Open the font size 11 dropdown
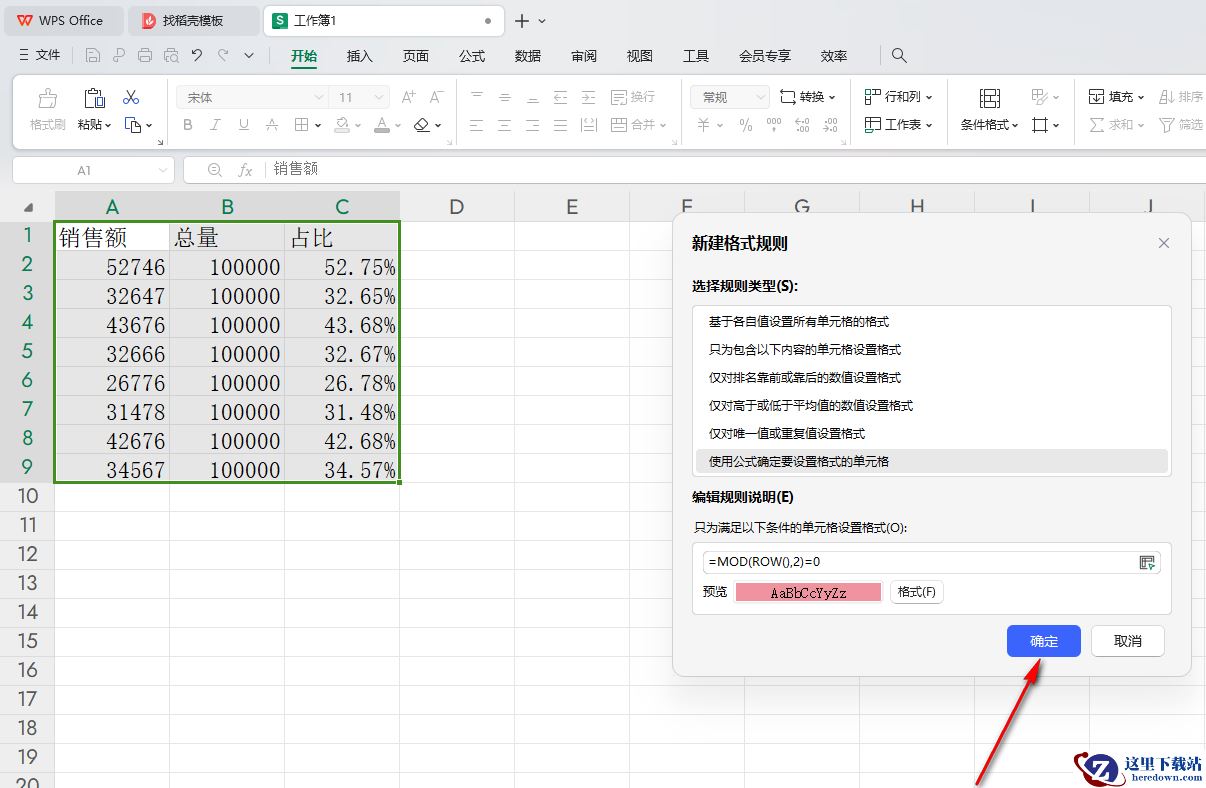 (x=379, y=97)
